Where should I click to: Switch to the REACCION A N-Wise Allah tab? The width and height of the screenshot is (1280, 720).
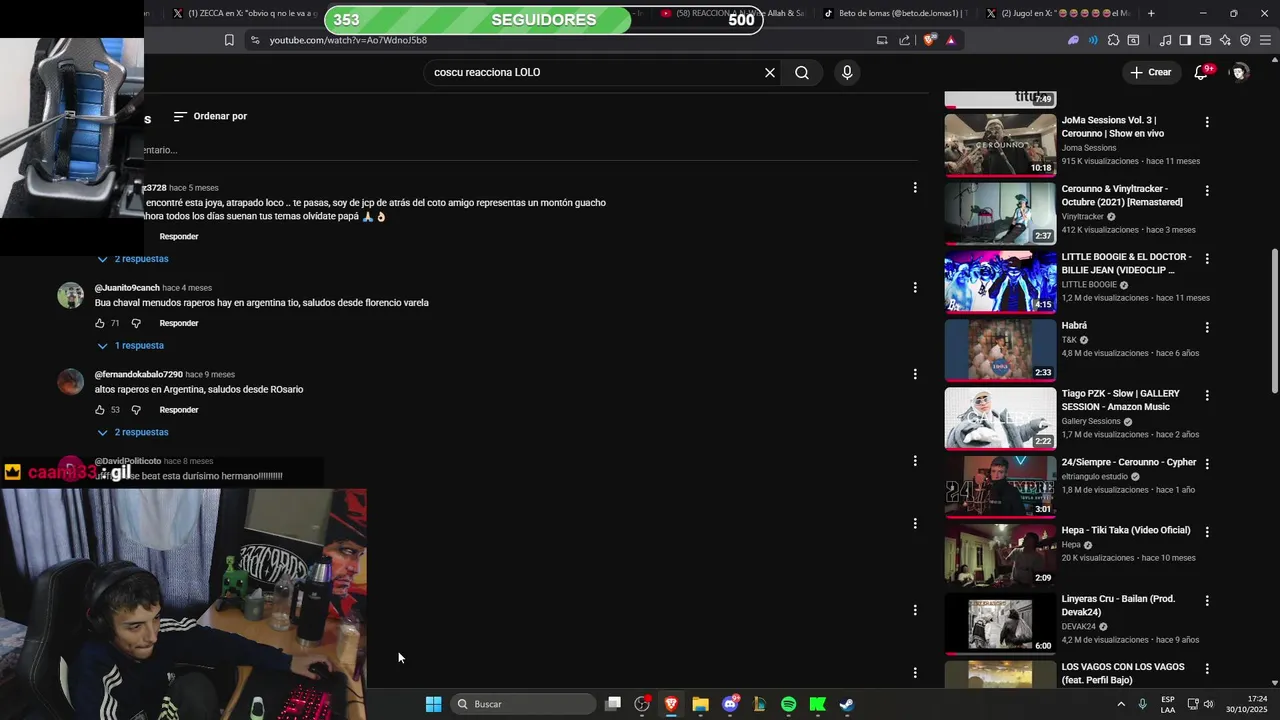734,13
